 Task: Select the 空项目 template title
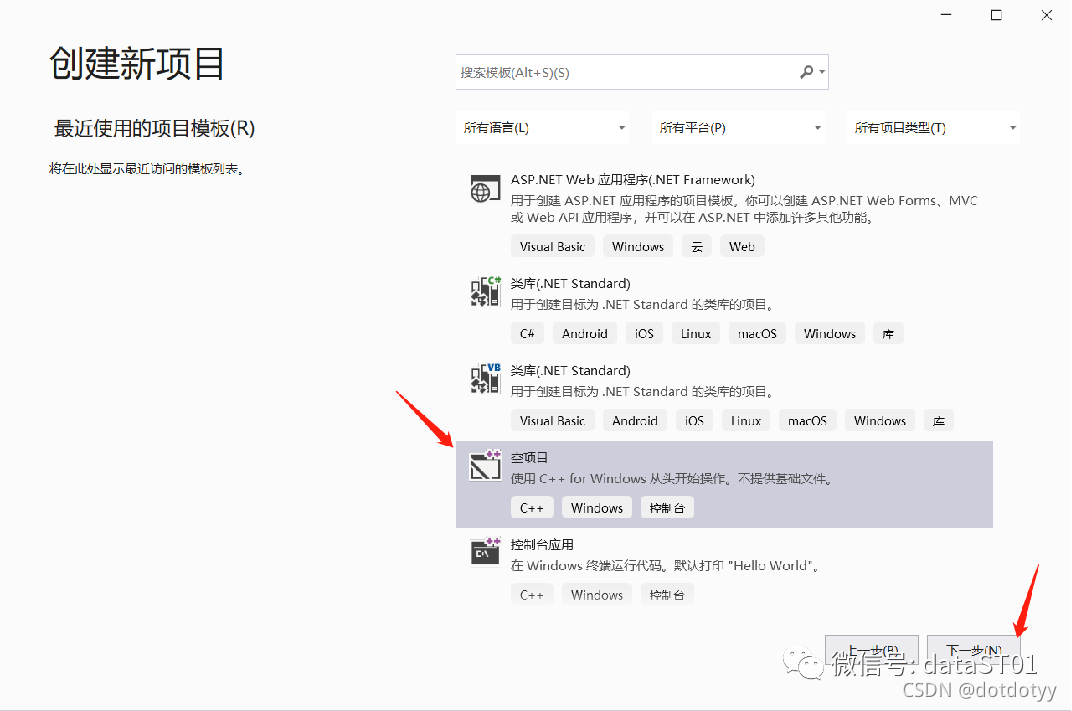point(529,457)
